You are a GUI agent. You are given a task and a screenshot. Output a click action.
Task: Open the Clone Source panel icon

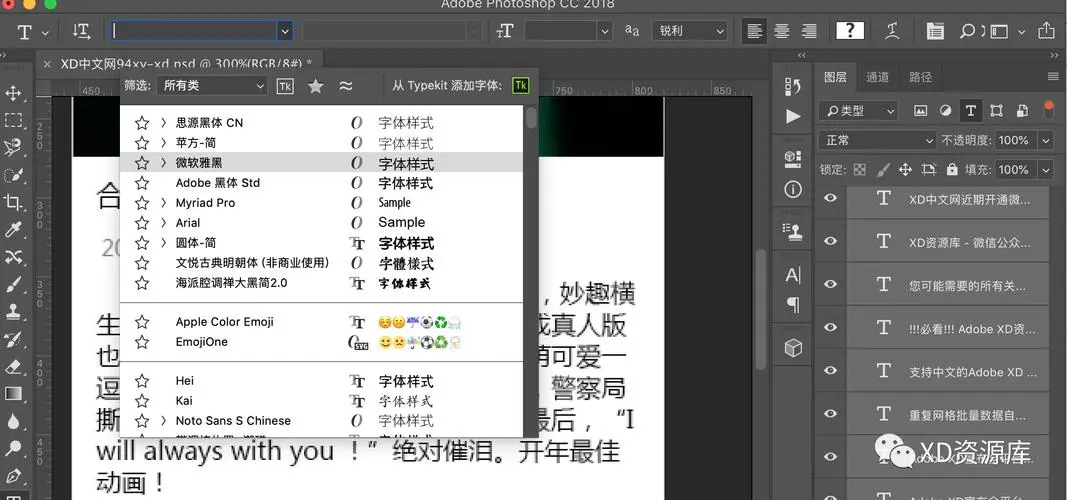click(x=793, y=231)
